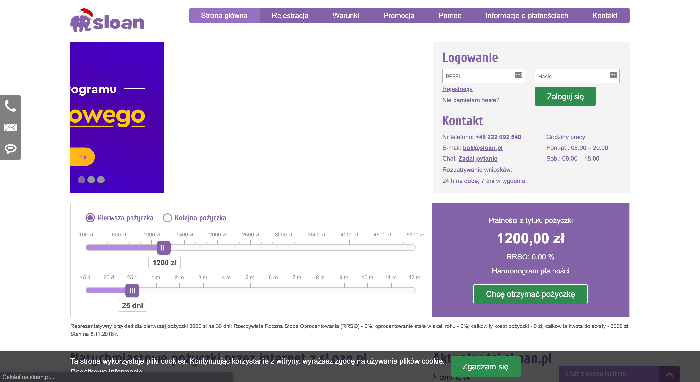Image resolution: width=700 pixels, height=382 pixels.
Task: Select Pierwsza pożyczka radio button
Action: [90, 218]
